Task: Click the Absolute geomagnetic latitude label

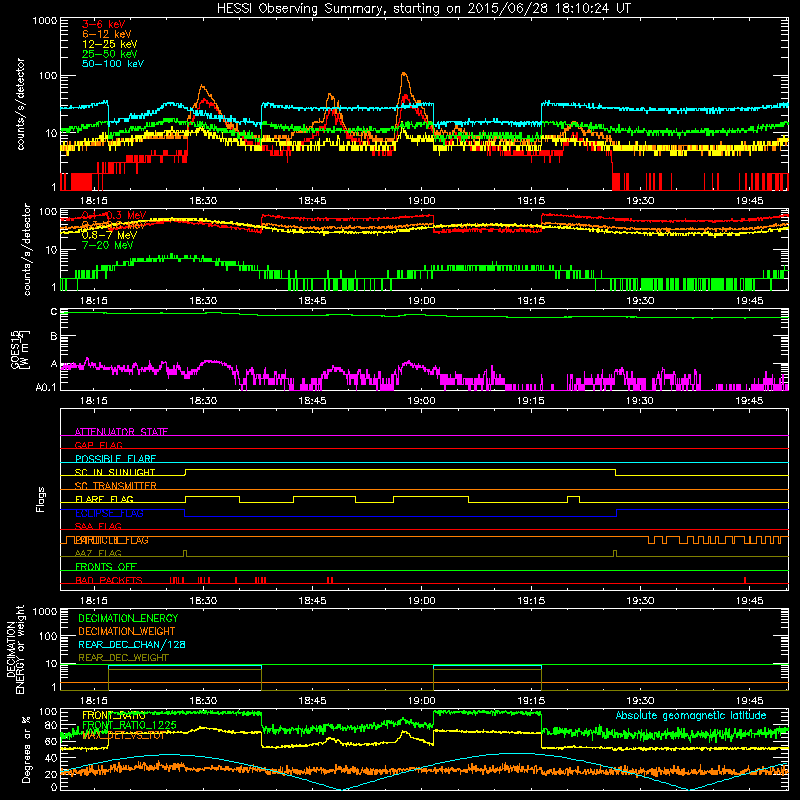Action: (691, 716)
